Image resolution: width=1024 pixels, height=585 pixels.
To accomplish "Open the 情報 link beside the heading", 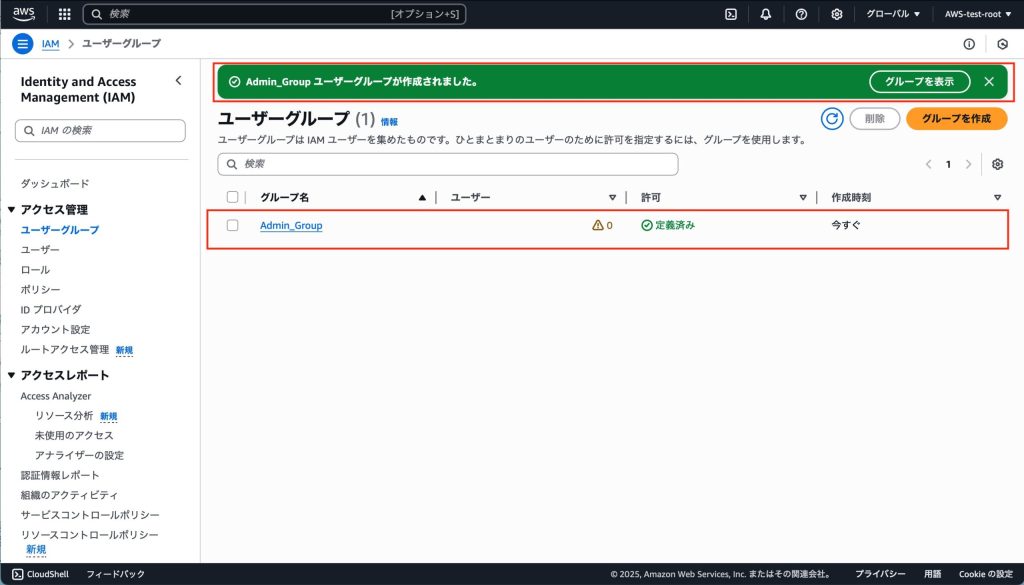I will click(389, 122).
